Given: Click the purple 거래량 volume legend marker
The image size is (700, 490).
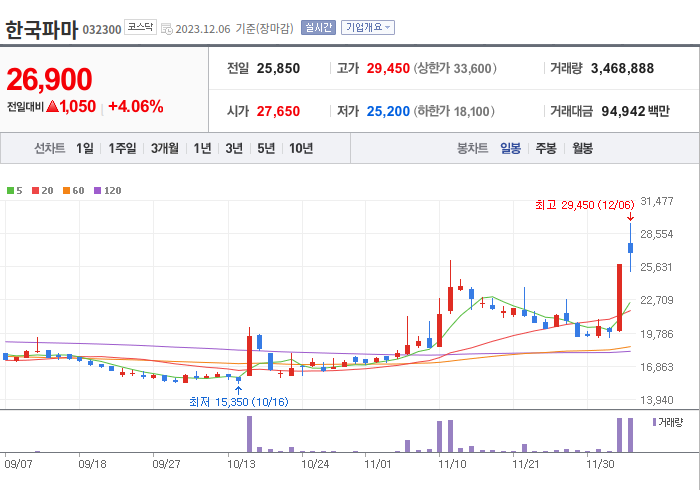Looking at the screenshot, I should (x=654, y=422).
